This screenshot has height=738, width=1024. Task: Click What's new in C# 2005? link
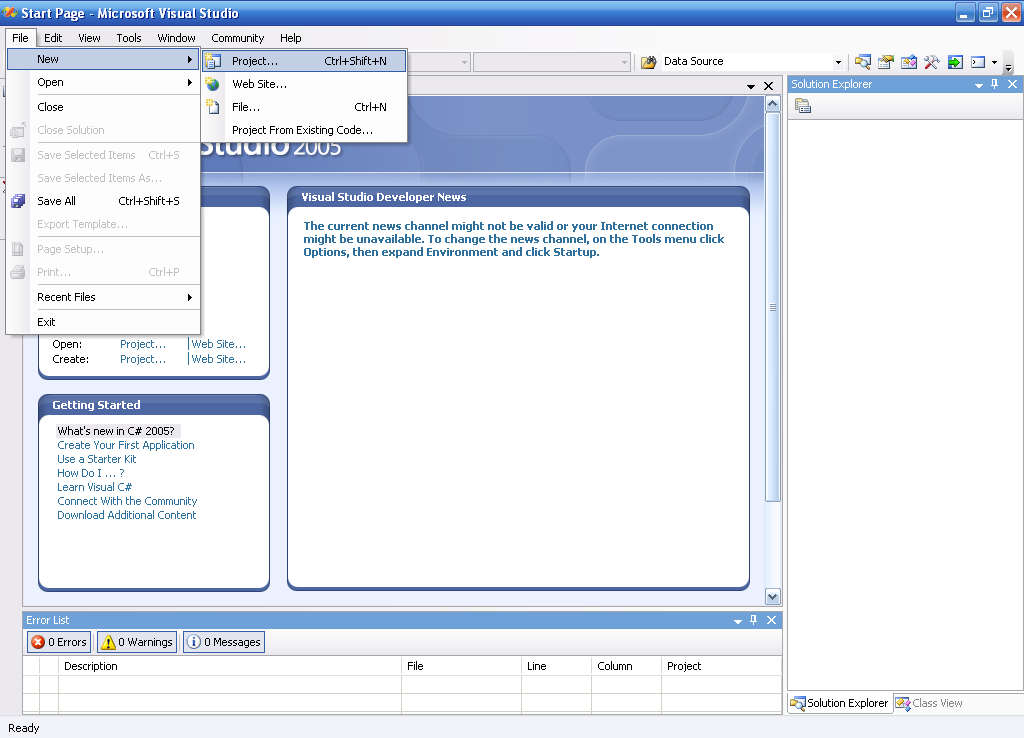point(116,431)
